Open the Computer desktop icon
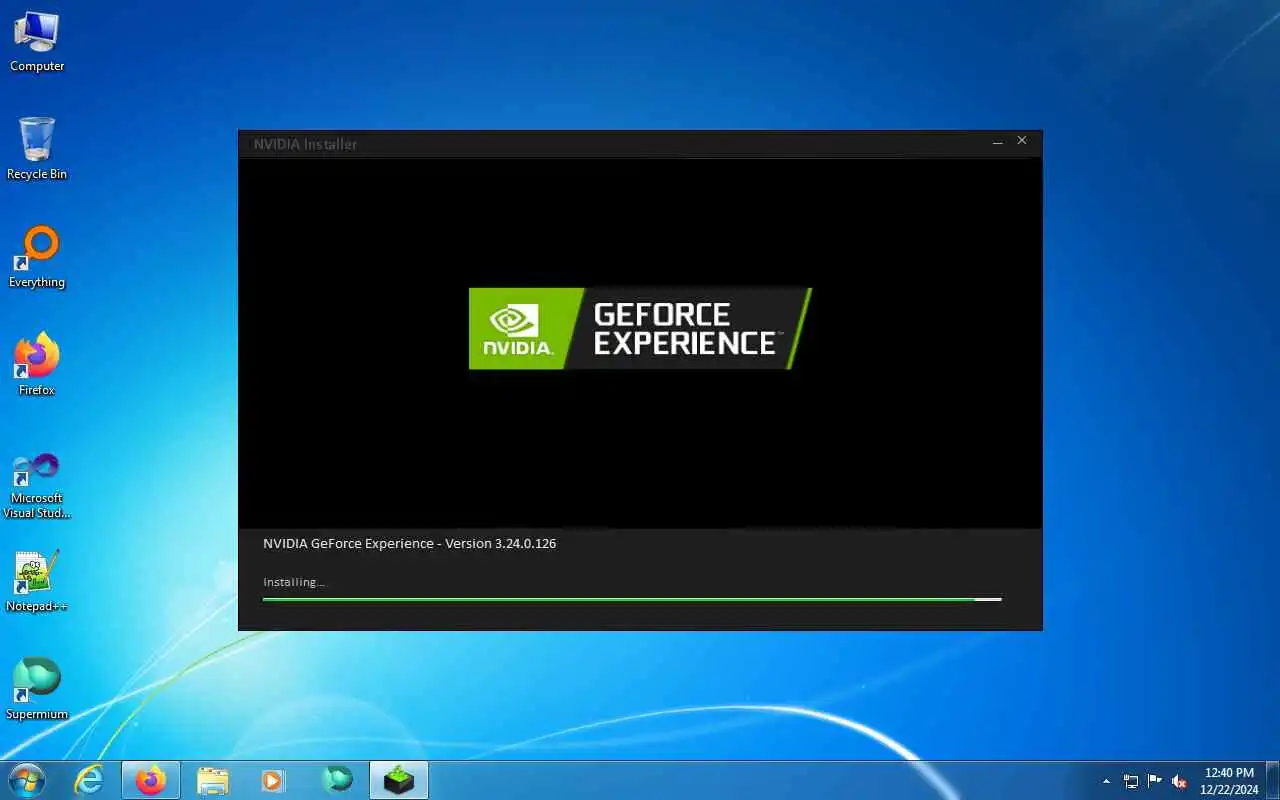The width and height of the screenshot is (1280, 800). pyautogui.click(x=37, y=41)
